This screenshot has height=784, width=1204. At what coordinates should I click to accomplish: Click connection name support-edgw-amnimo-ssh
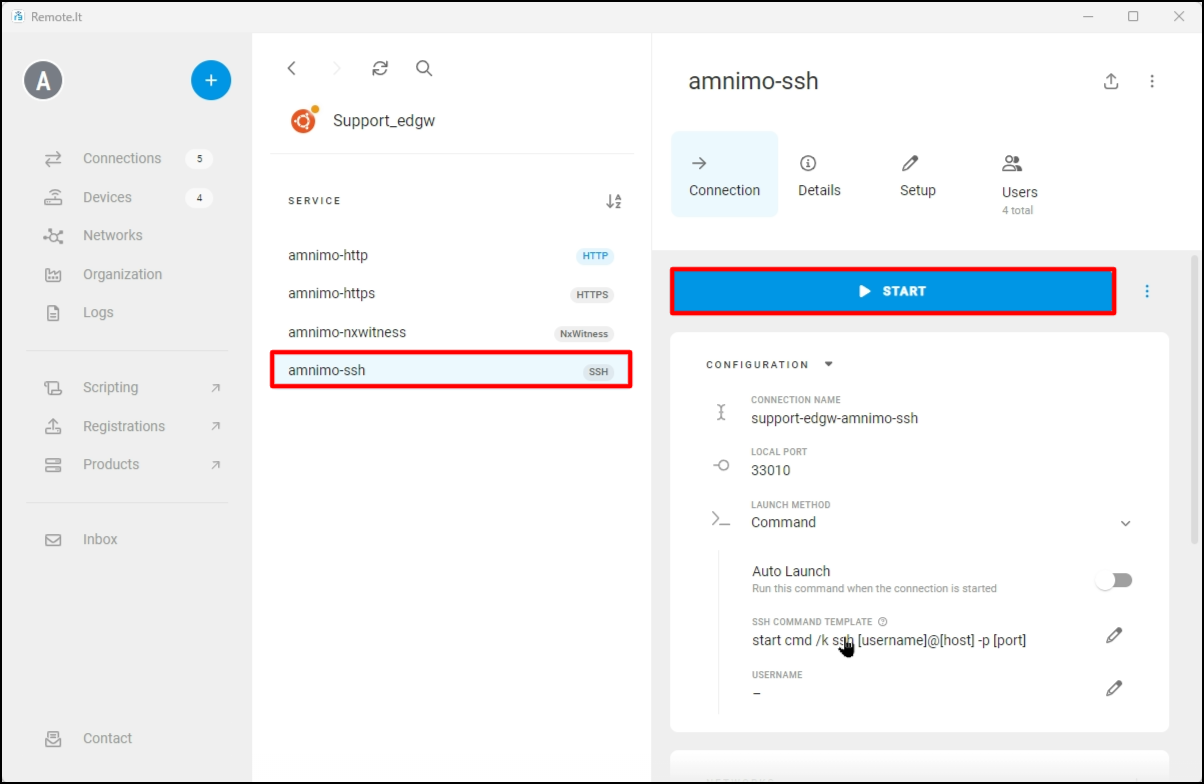[834, 418]
